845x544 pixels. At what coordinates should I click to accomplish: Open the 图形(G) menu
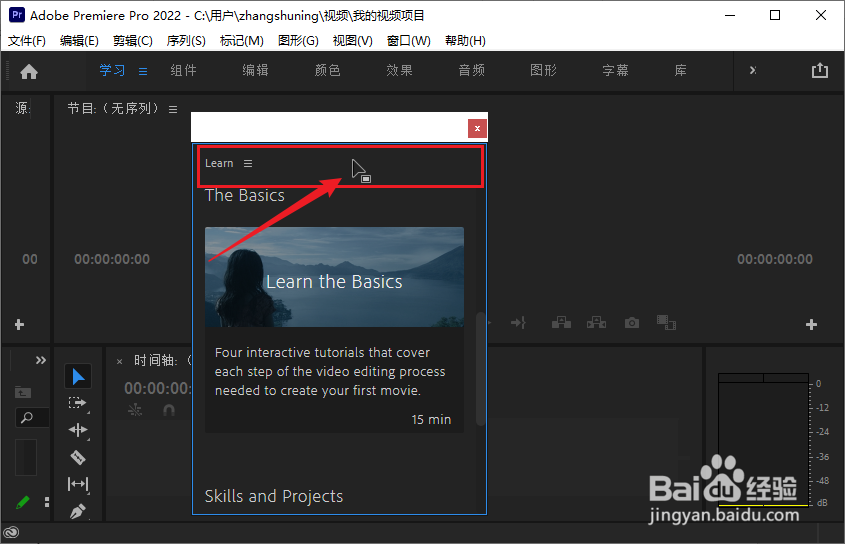click(x=298, y=40)
